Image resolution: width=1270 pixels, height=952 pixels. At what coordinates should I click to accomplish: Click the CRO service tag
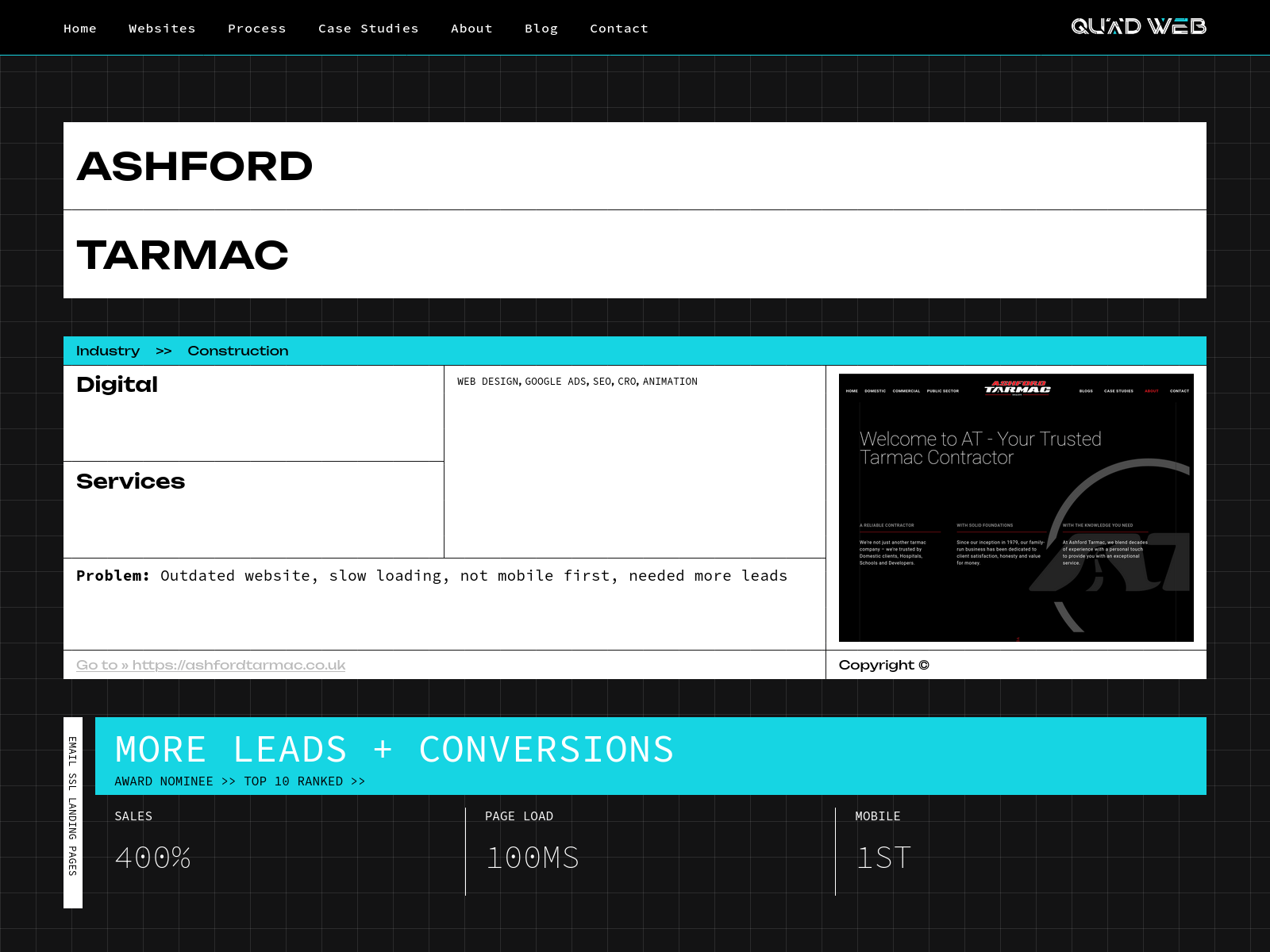627,382
